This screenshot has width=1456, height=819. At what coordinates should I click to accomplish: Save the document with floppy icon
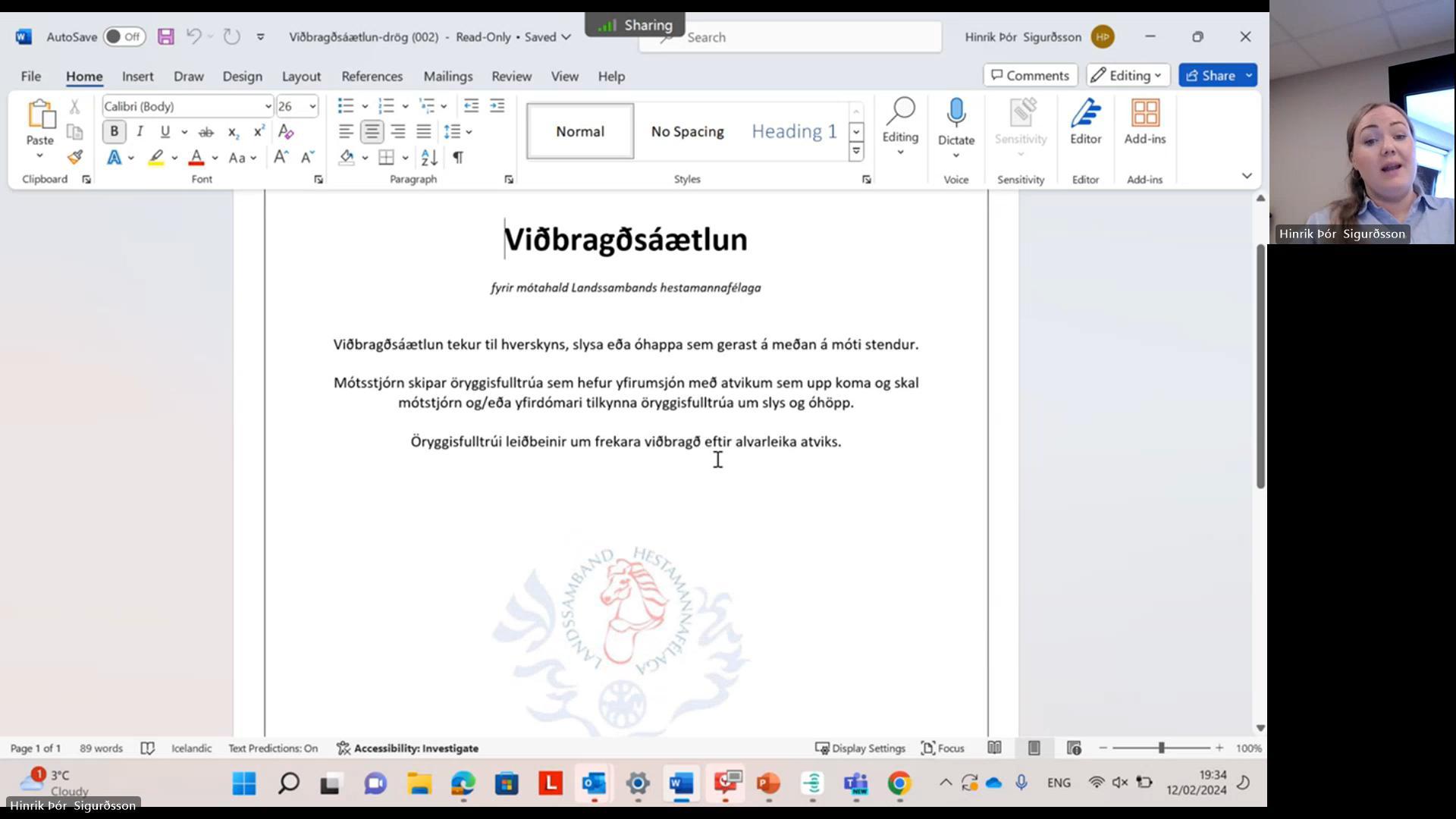coord(166,36)
